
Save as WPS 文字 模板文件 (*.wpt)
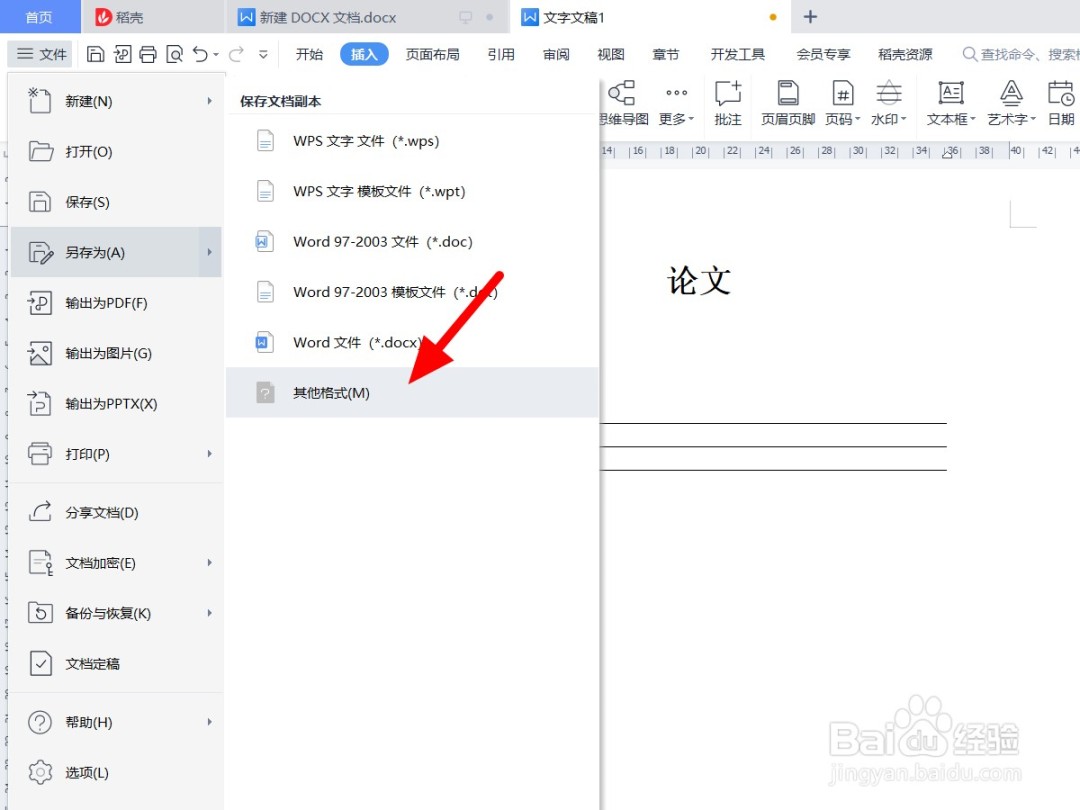click(x=412, y=191)
